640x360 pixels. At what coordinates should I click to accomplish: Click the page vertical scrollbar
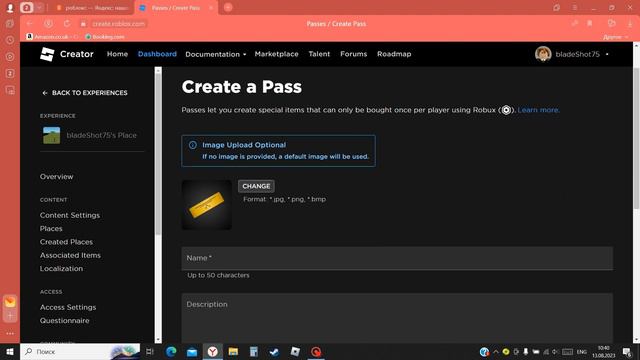(x=636, y=139)
